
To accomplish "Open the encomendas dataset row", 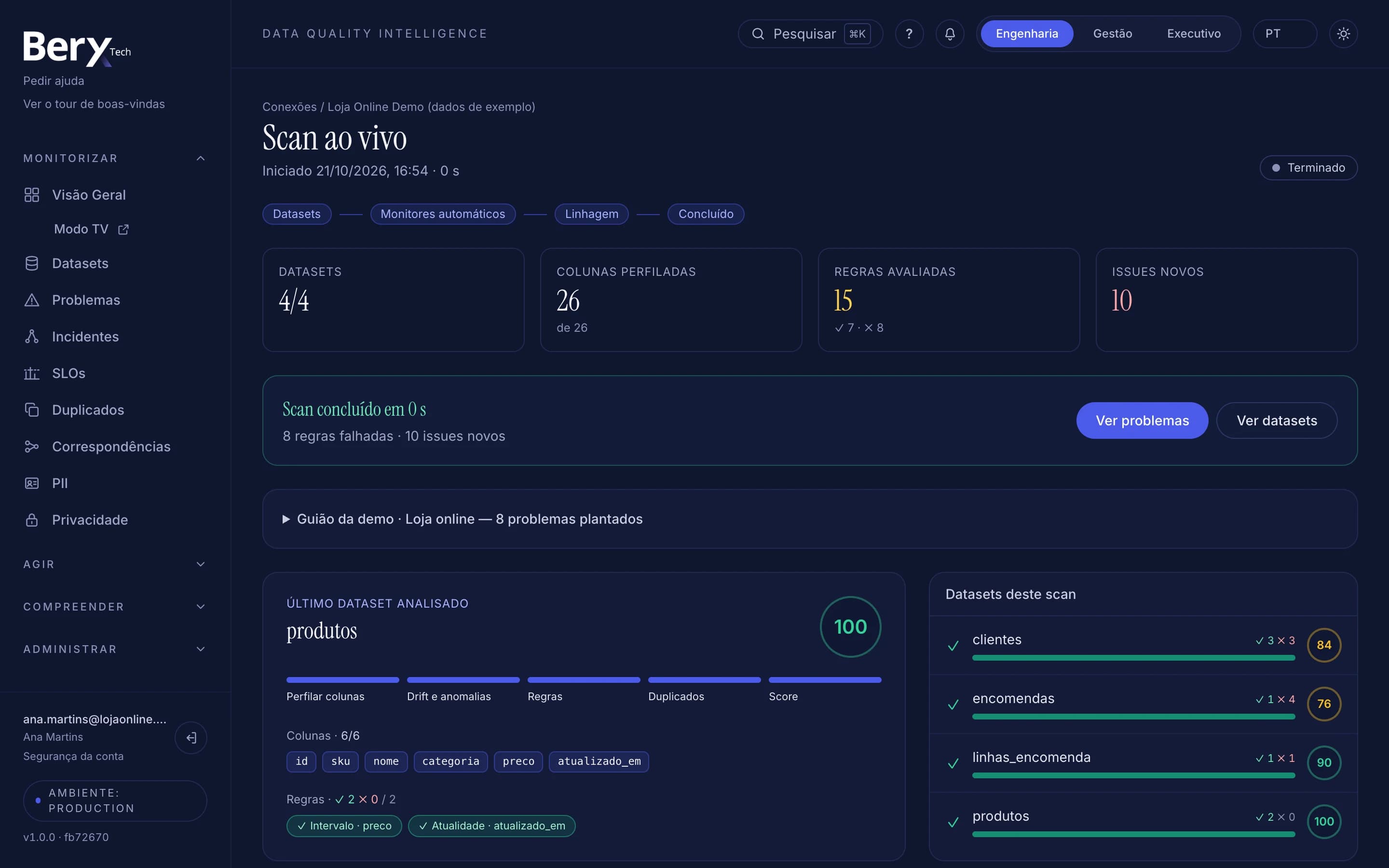I will coord(1144,705).
